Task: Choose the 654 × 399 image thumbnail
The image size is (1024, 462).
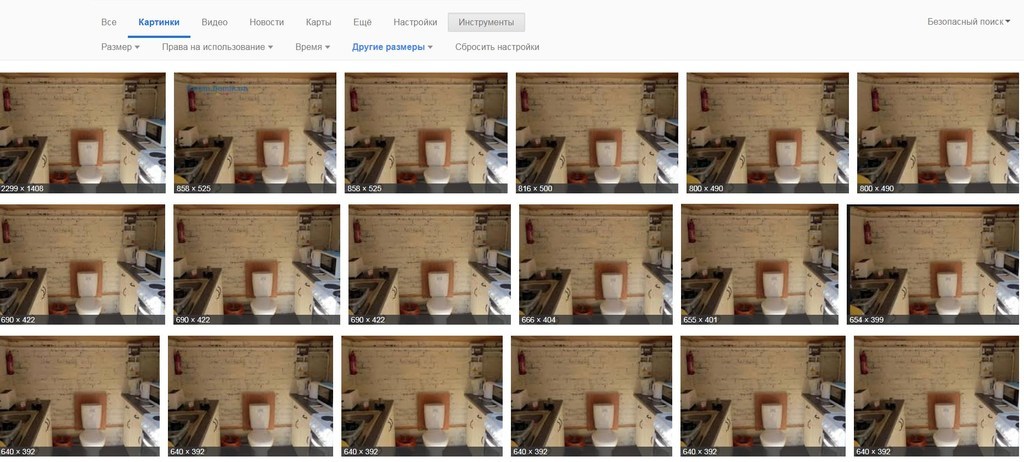Action: (928, 264)
